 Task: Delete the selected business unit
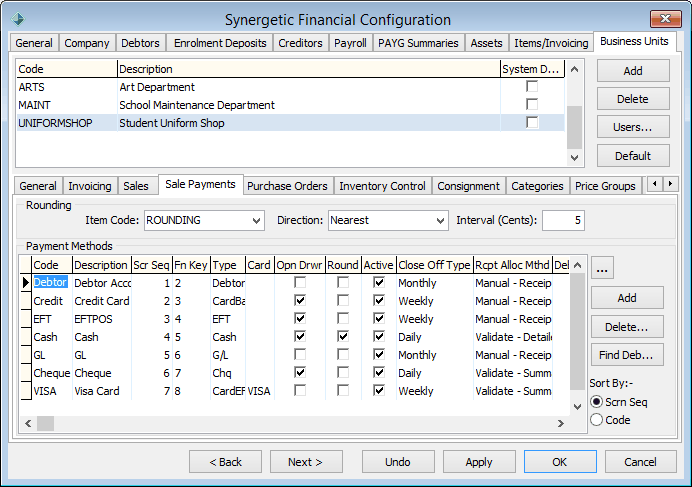coord(633,99)
